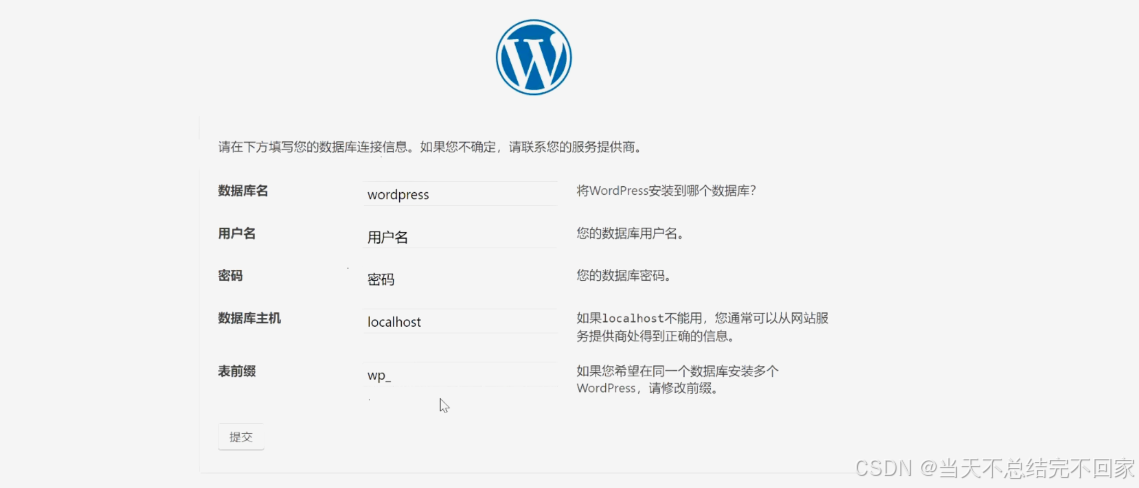1139x488 pixels.
Task: Click the 用户名 input field
Action: point(461,237)
